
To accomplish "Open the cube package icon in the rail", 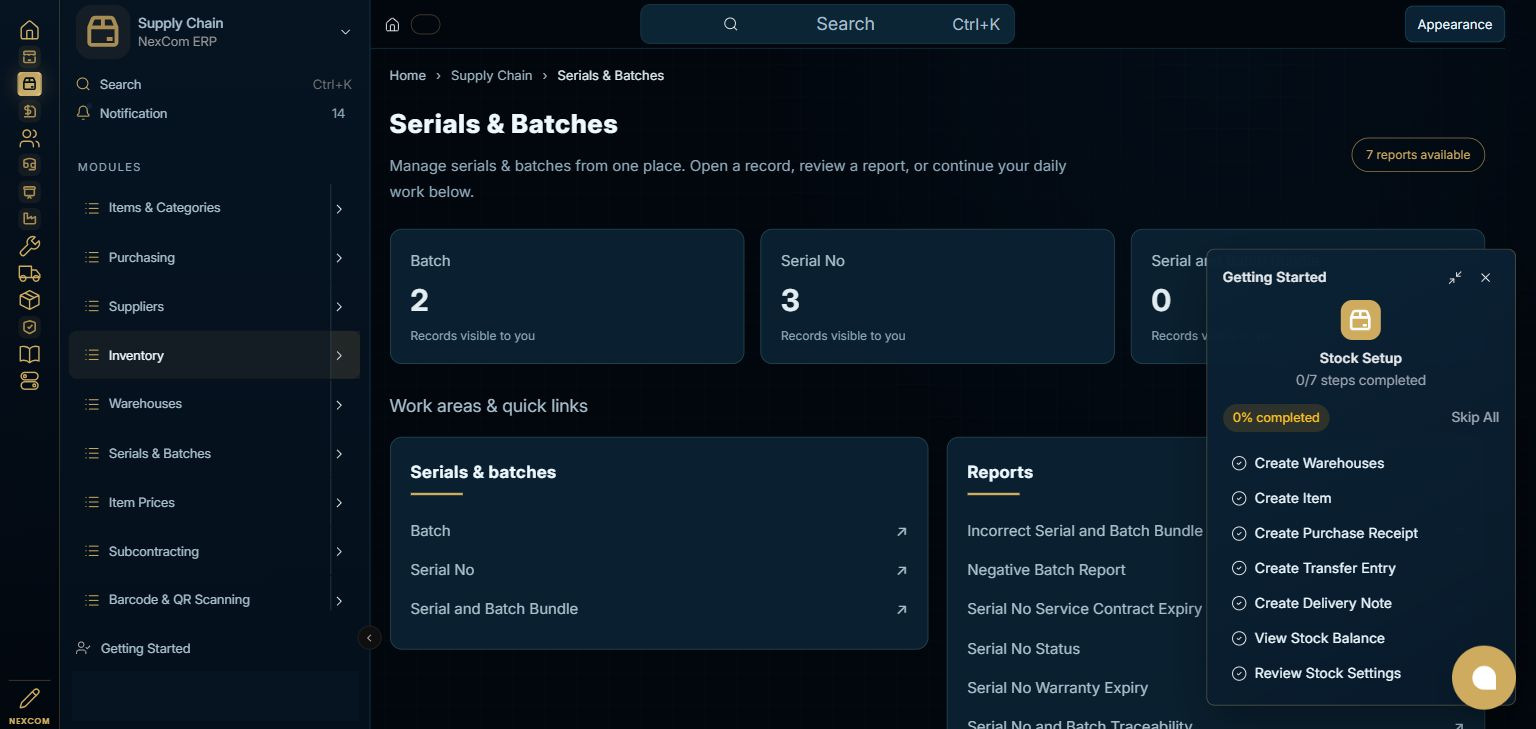I will point(29,300).
